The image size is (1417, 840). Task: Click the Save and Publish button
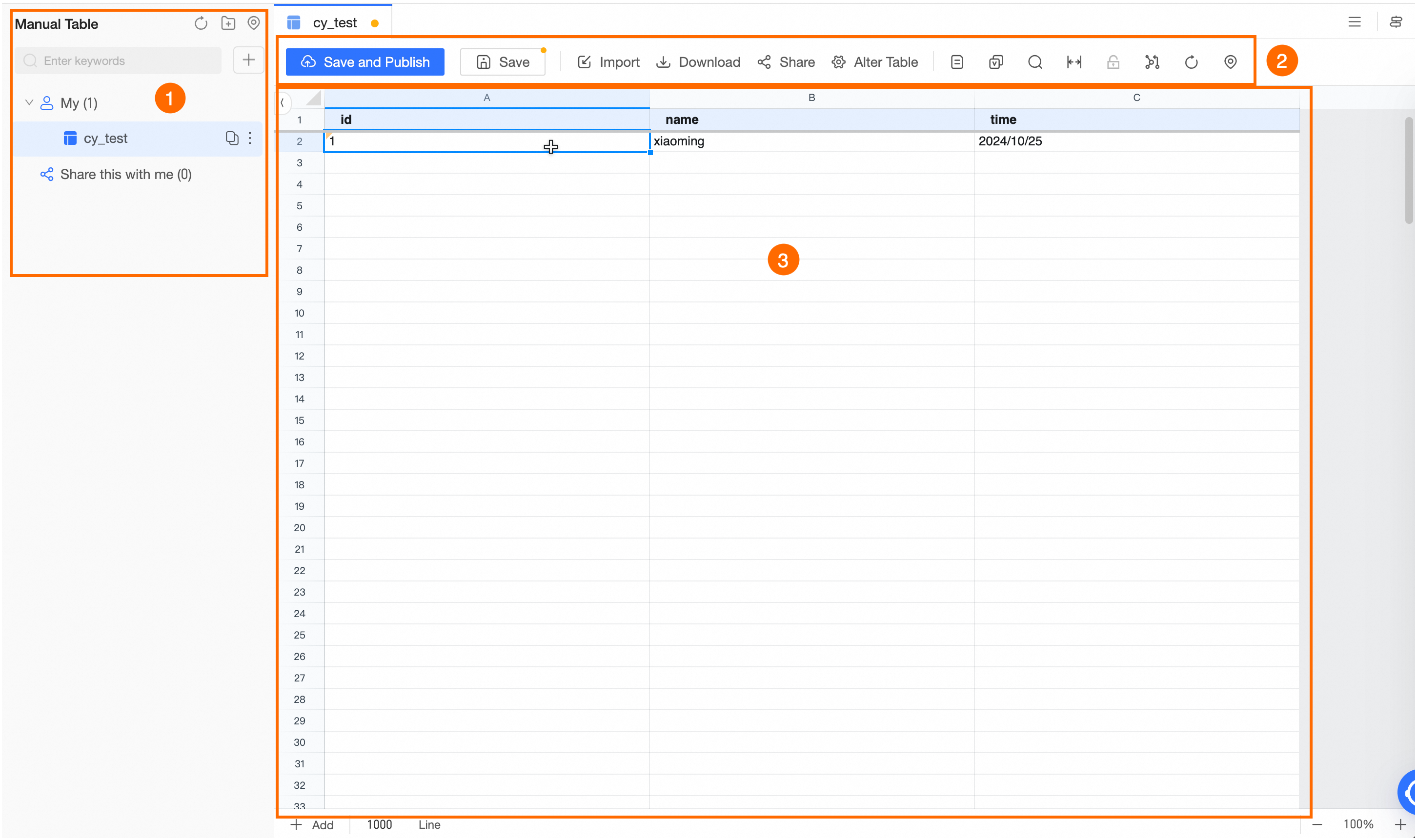click(x=364, y=61)
